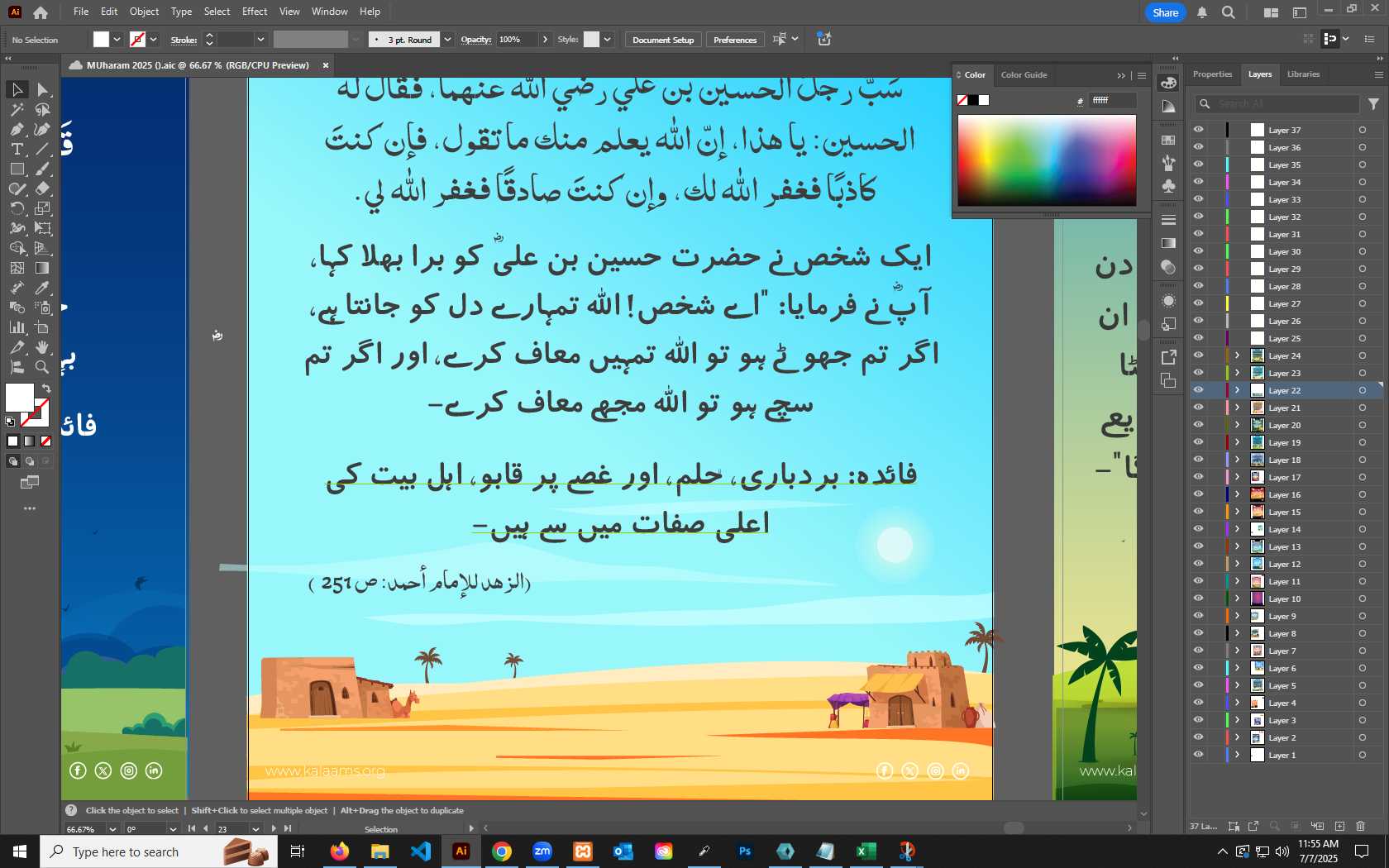This screenshot has width=1389, height=868.
Task: Switch to the Libraries tab
Action: (1303, 74)
